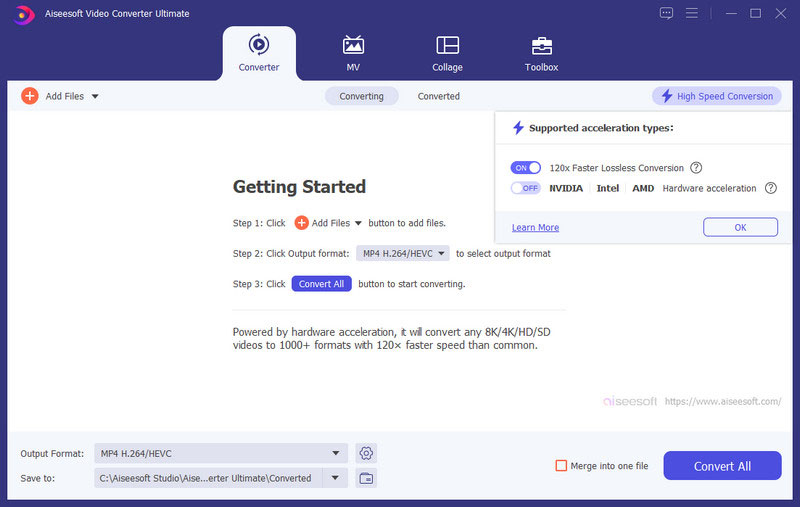The image size is (800, 507).
Task: Expand the toolbar Add Files dropdown arrow
Action: pyautogui.click(x=95, y=96)
